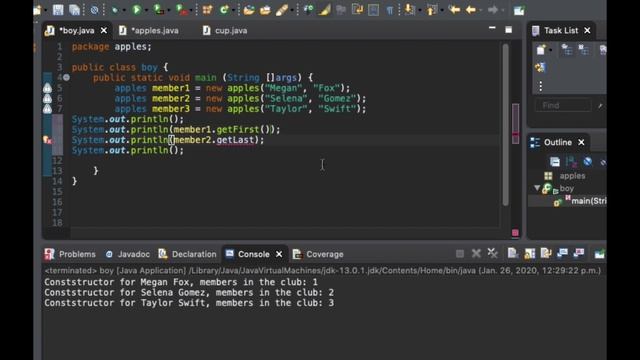The height and width of the screenshot is (360, 640).
Task: Toggle Block Selection mode in toolbar
Action: 373,10
